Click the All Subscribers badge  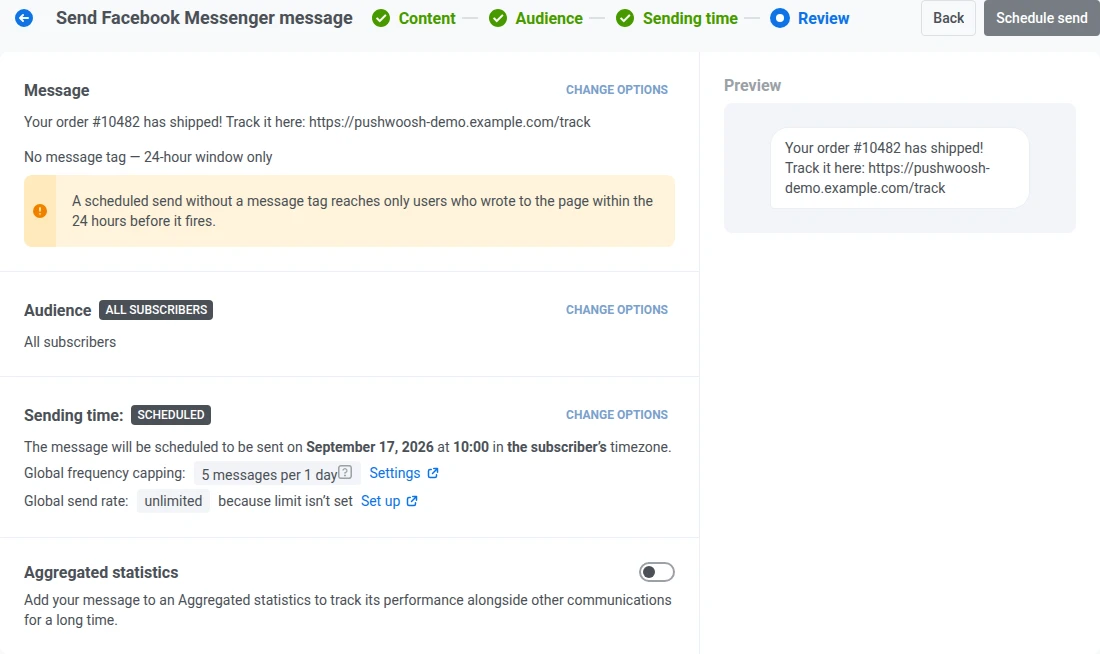coord(156,309)
